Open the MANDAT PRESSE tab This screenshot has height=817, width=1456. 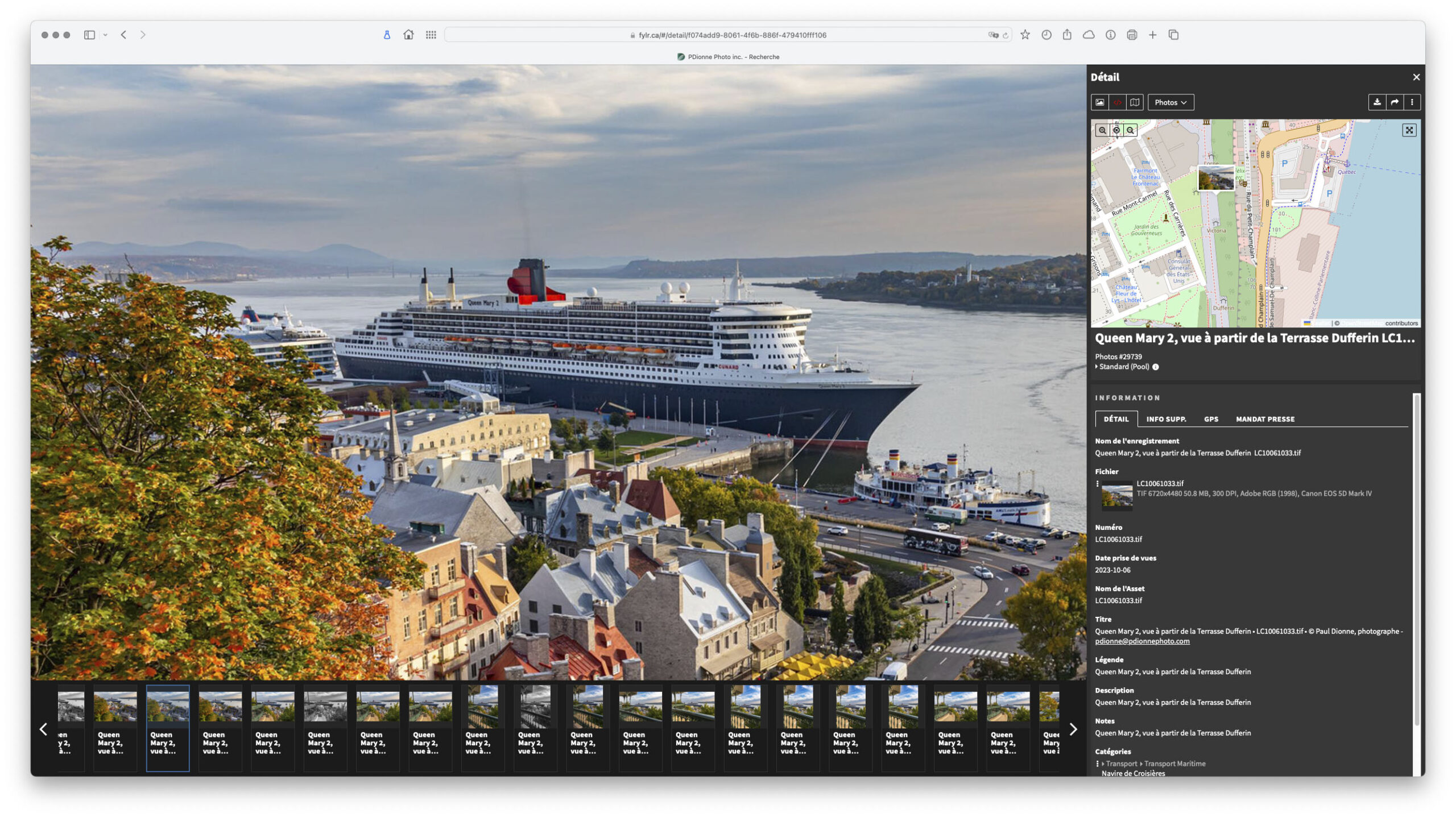[x=1265, y=419]
